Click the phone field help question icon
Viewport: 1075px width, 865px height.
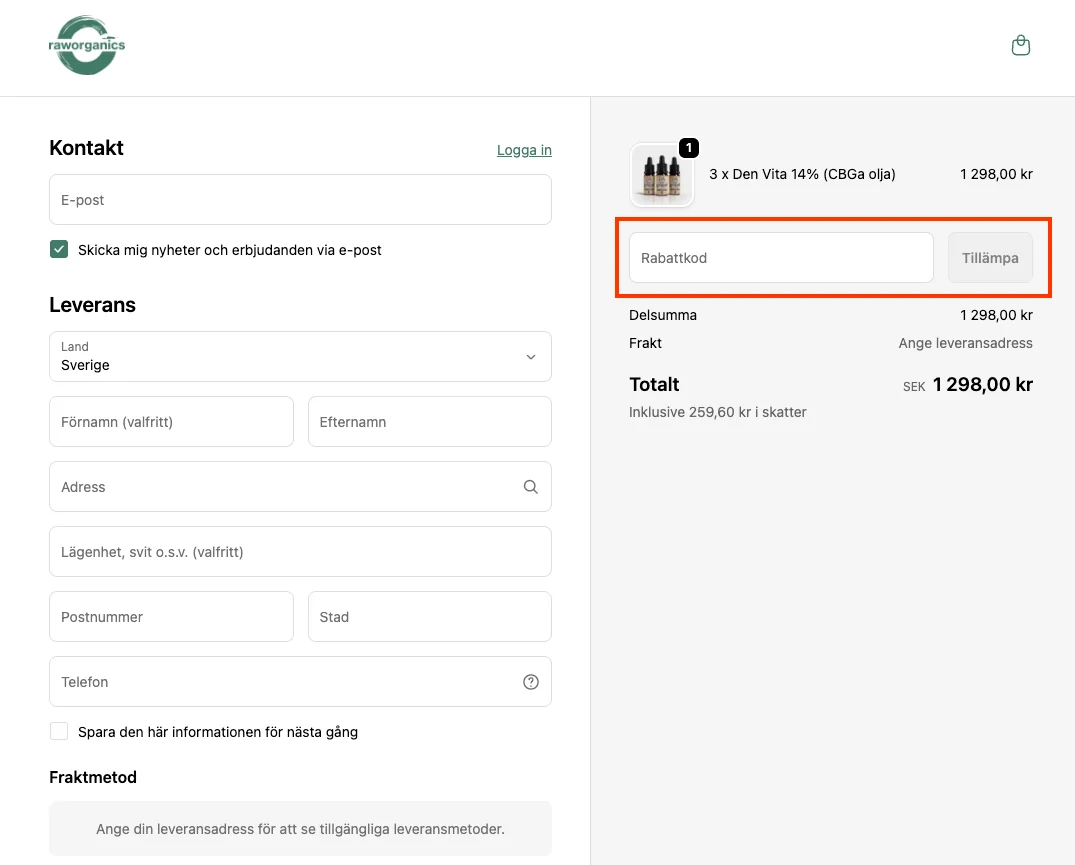click(x=530, y=682)
